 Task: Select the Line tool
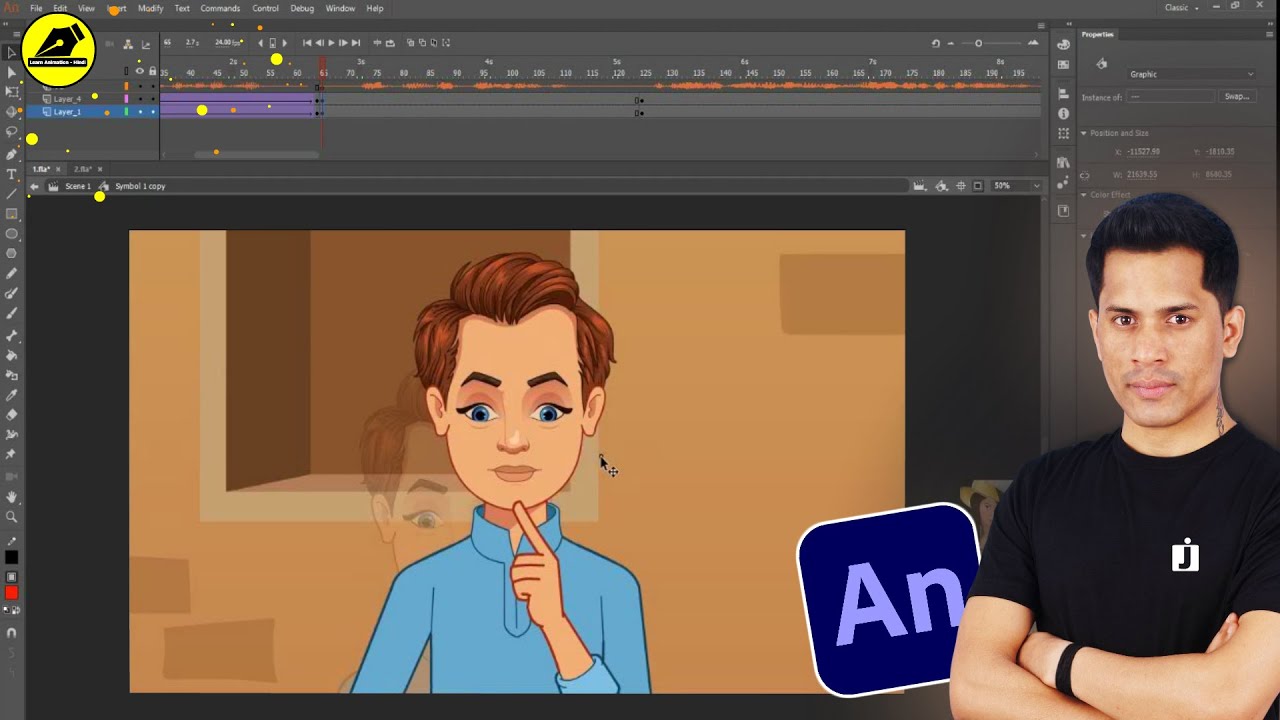pyautogui.click(x=11, y=194)
